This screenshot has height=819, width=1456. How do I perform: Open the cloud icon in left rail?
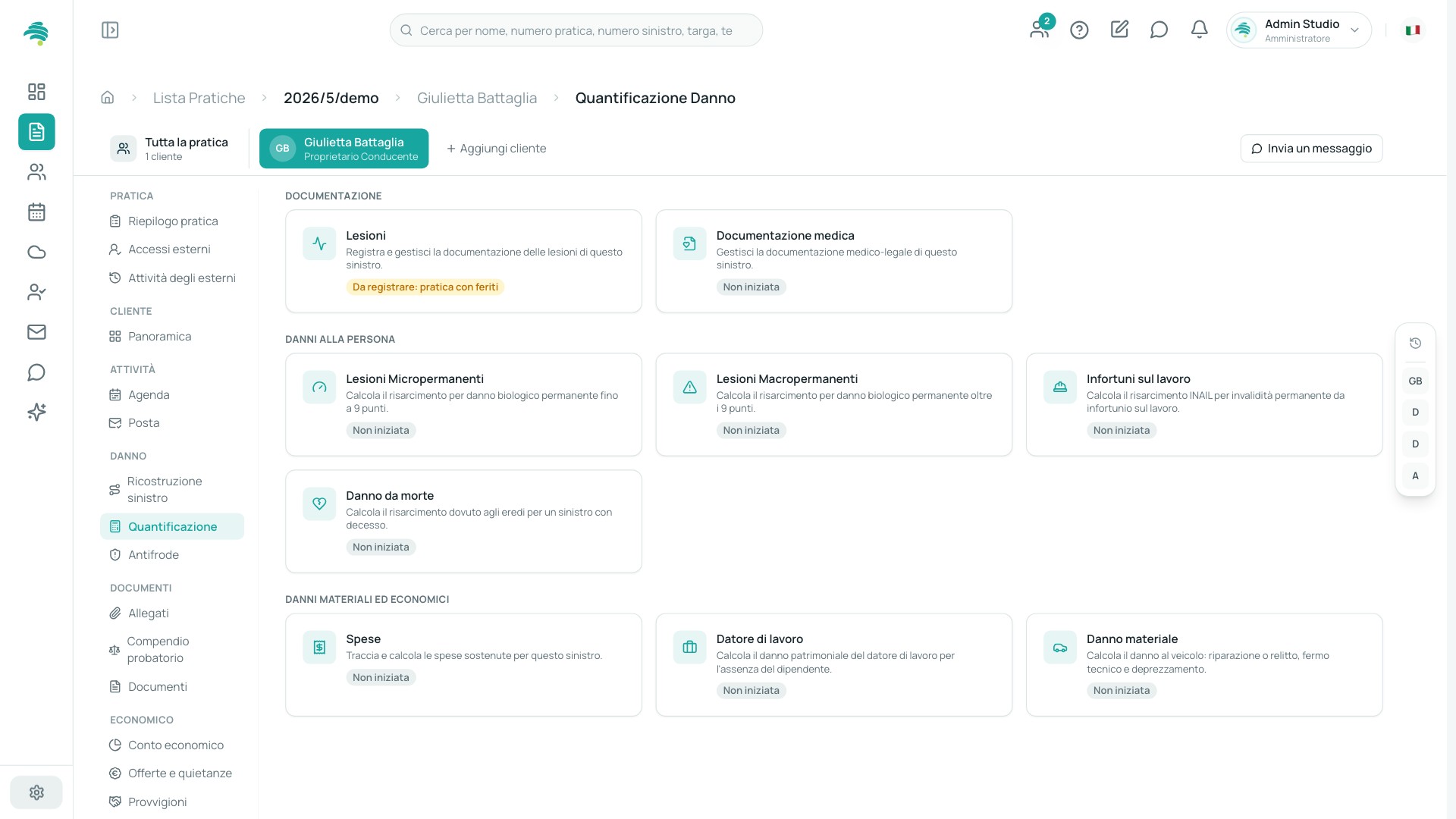tap(36, 253)
